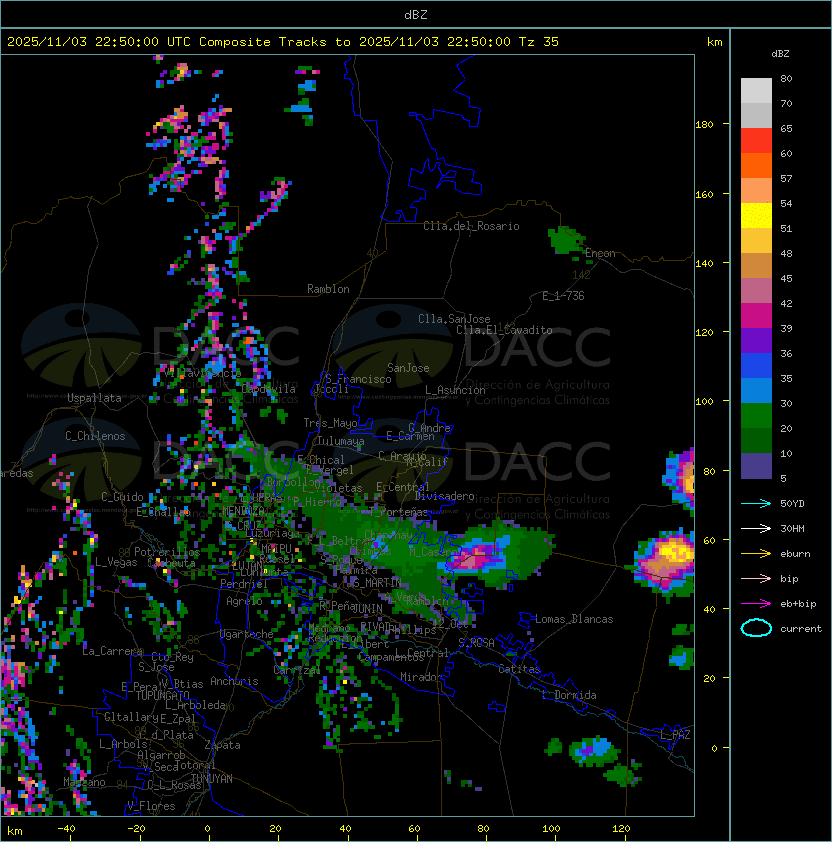Pick the gold swatch between 51 and 48 dBZ

(x=756, y=241)
